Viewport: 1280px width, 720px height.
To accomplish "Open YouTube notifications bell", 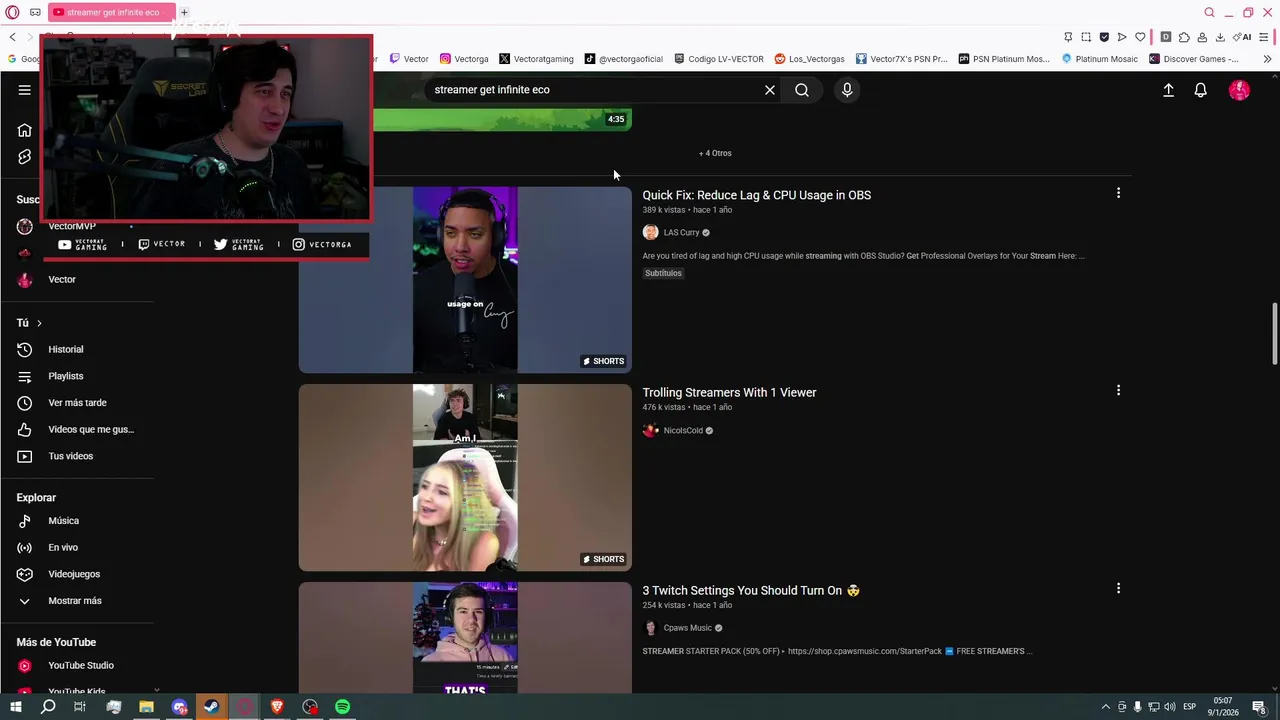I will click(1201, 90).
